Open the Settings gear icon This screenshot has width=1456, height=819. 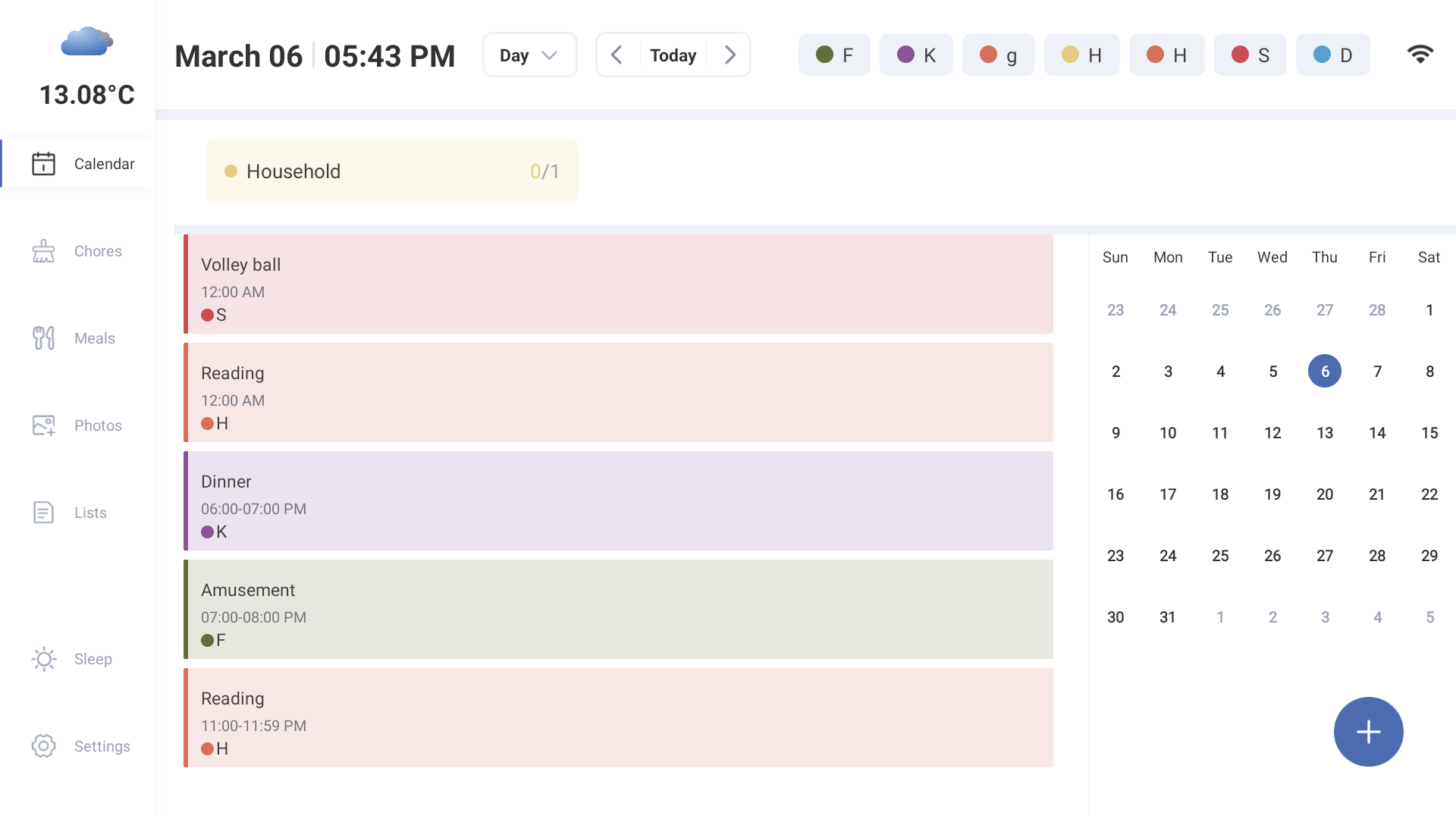(x=43, y=746)
